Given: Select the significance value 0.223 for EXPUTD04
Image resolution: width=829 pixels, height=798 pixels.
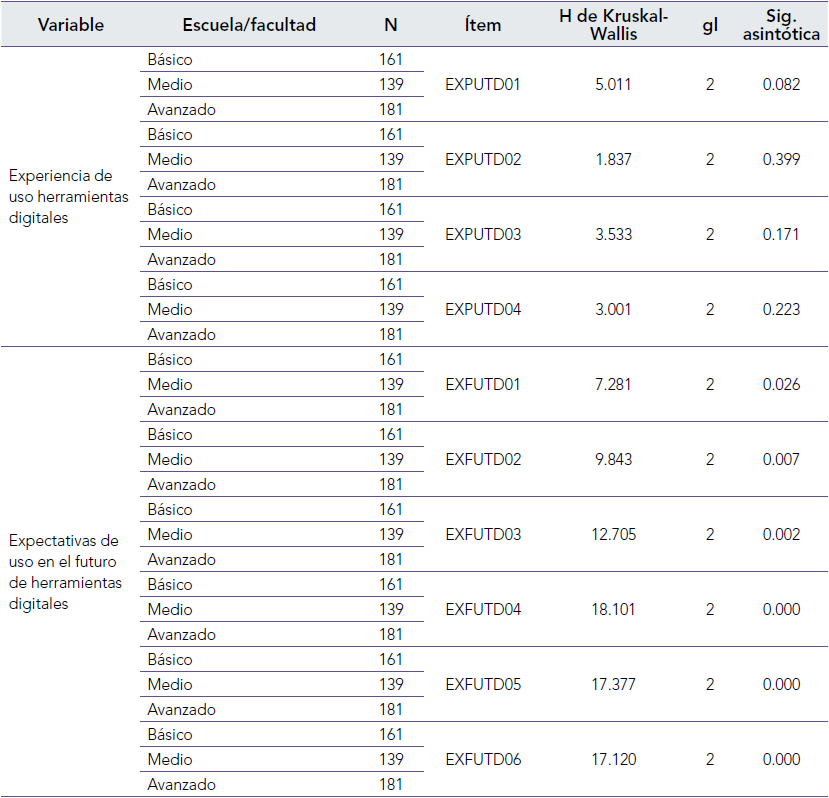Looking at the screenshot, I should pyautogui.click(x=781, y=310).
